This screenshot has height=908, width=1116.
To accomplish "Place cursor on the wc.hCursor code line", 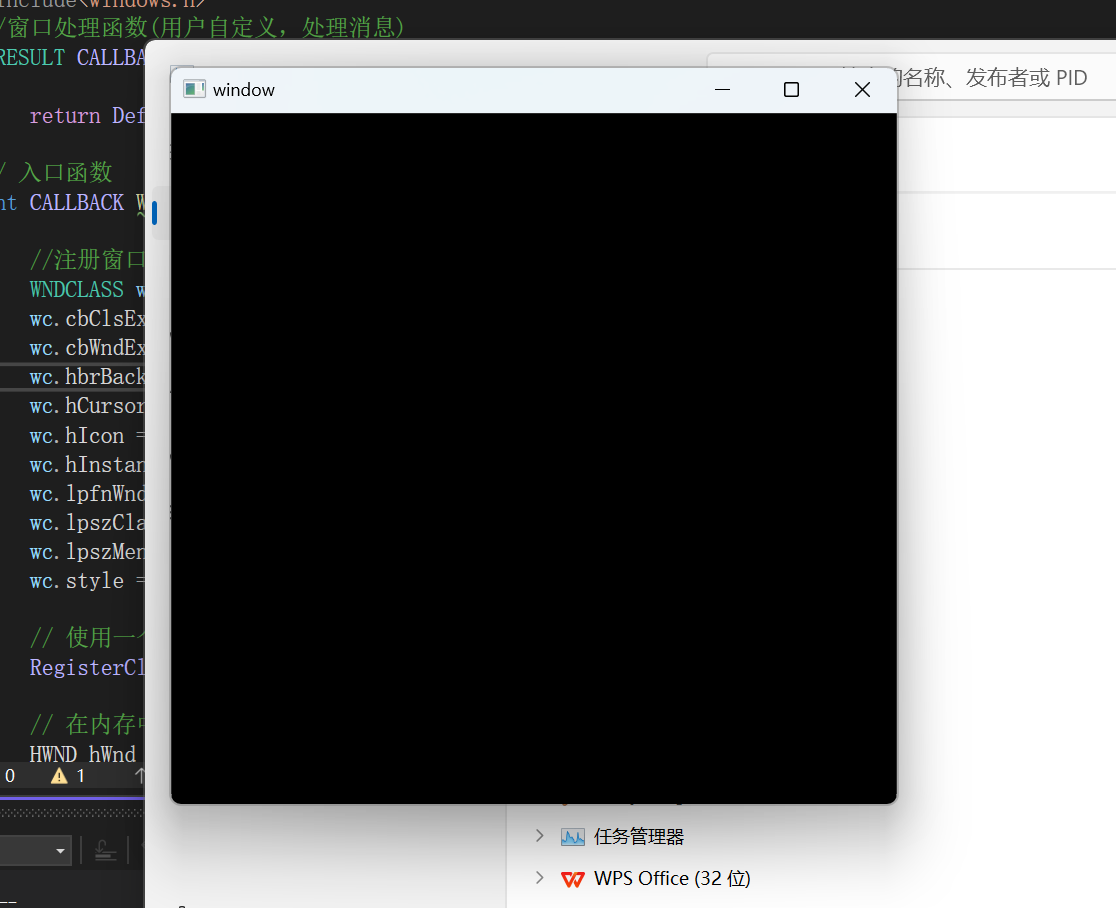I will tap(87, 407).
